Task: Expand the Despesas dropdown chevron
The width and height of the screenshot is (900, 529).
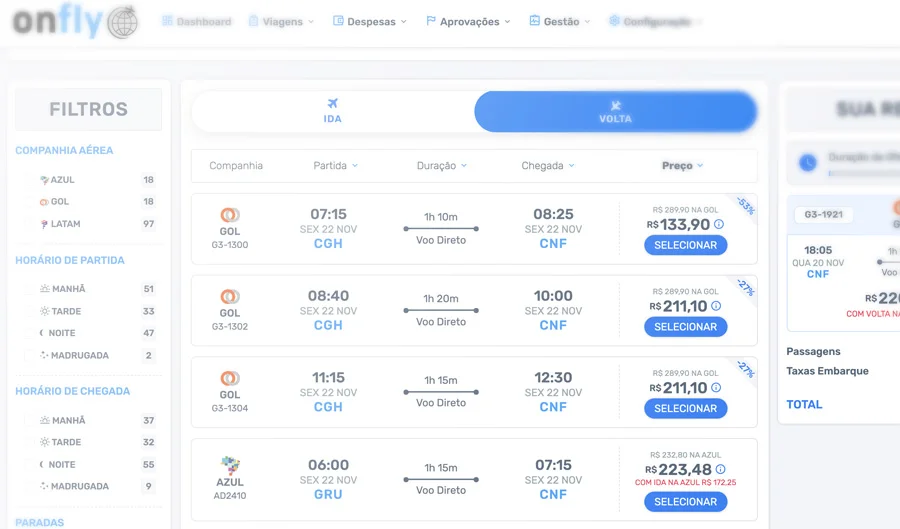Action: (x=404, y=22)
